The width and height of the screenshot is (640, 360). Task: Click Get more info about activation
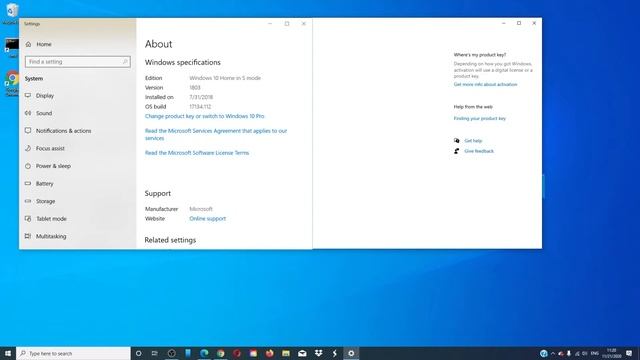485,84
